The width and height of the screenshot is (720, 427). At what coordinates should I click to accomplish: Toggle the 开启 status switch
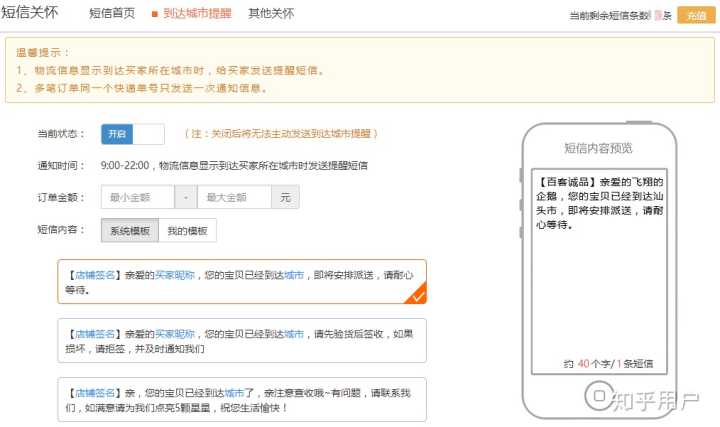(133, 134)
